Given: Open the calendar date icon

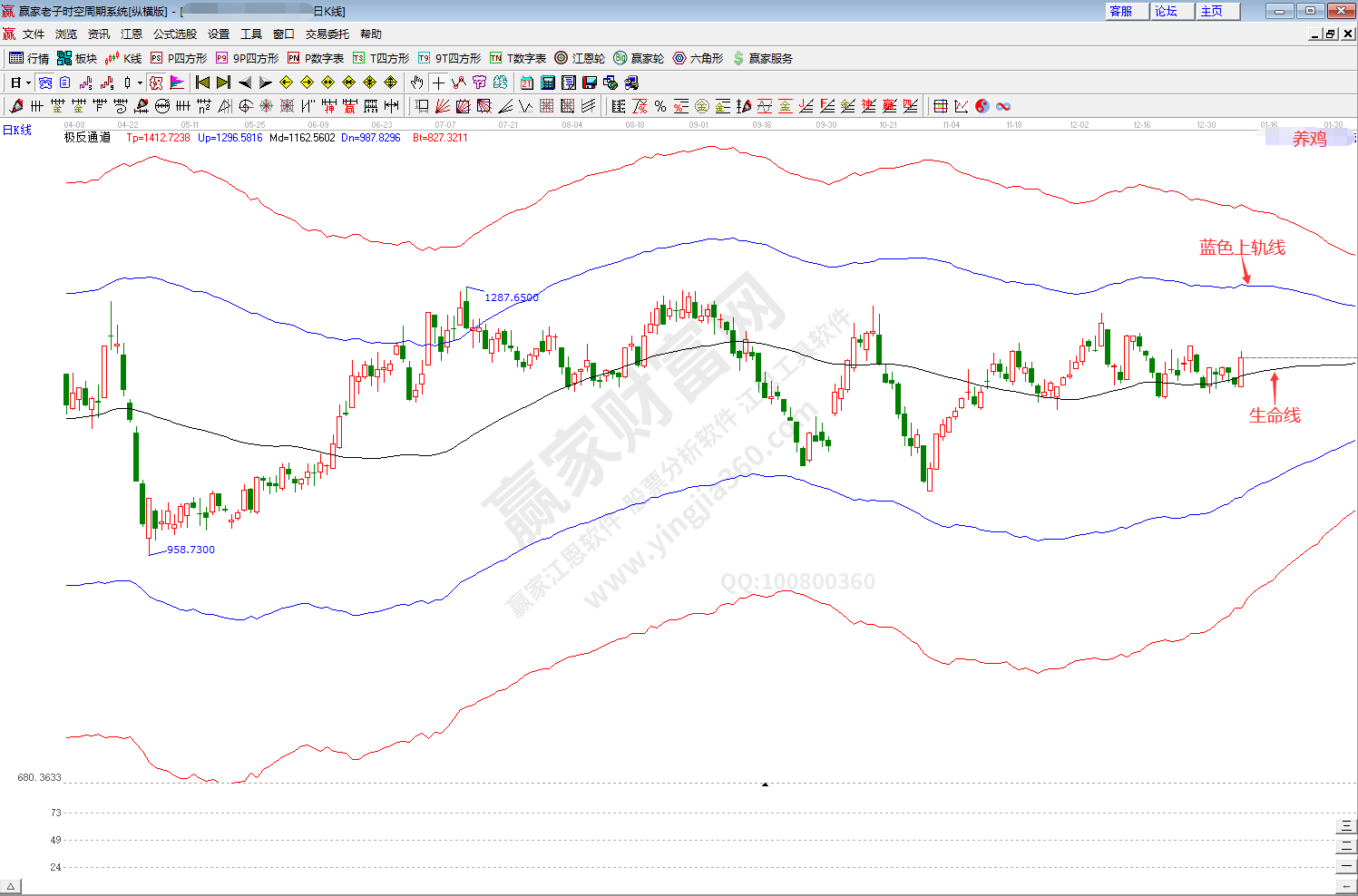Looking at the screenshot, I should coord(527,83).
